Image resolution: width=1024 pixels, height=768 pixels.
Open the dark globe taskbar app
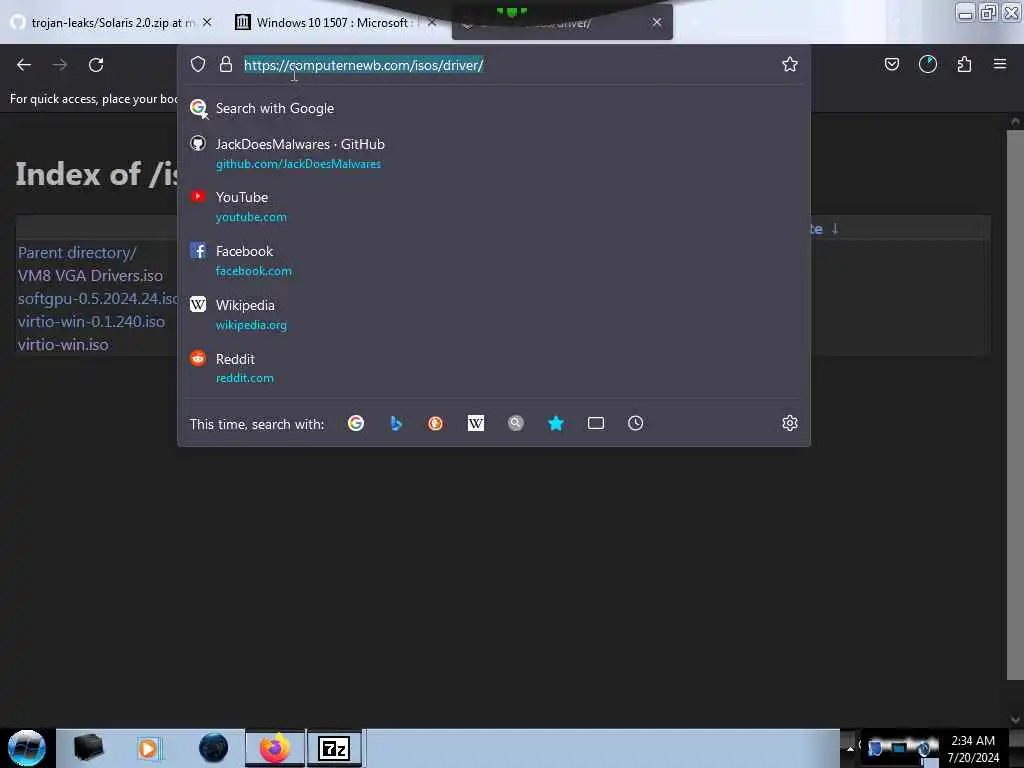[x=213, y=748]
